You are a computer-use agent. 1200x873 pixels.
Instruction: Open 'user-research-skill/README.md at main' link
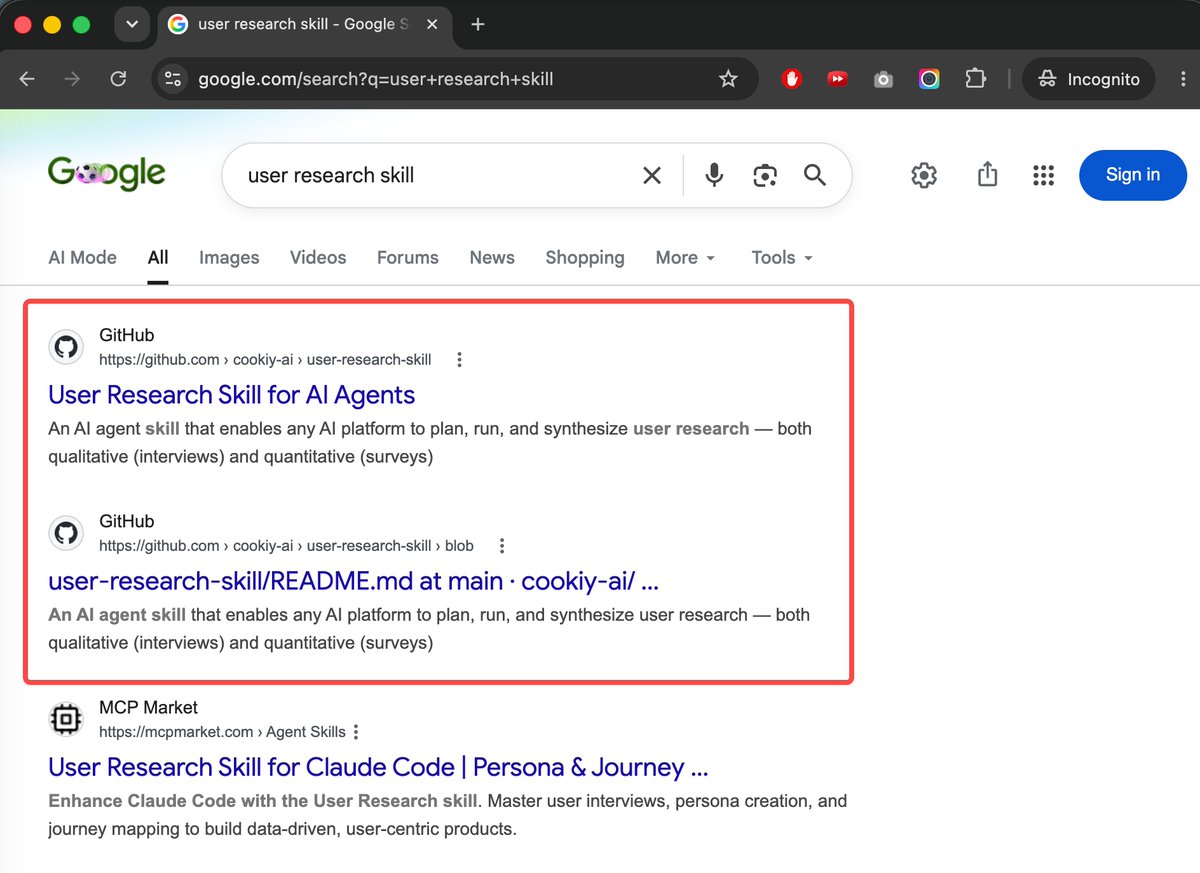353,580
